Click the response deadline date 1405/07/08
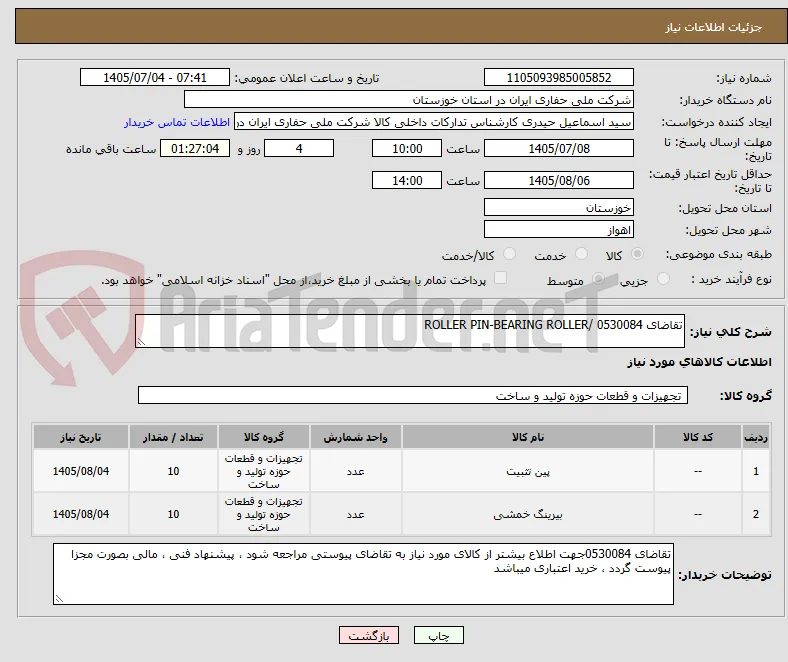The height and width of the screenshot is (662, 788). (x=559, y=148)
